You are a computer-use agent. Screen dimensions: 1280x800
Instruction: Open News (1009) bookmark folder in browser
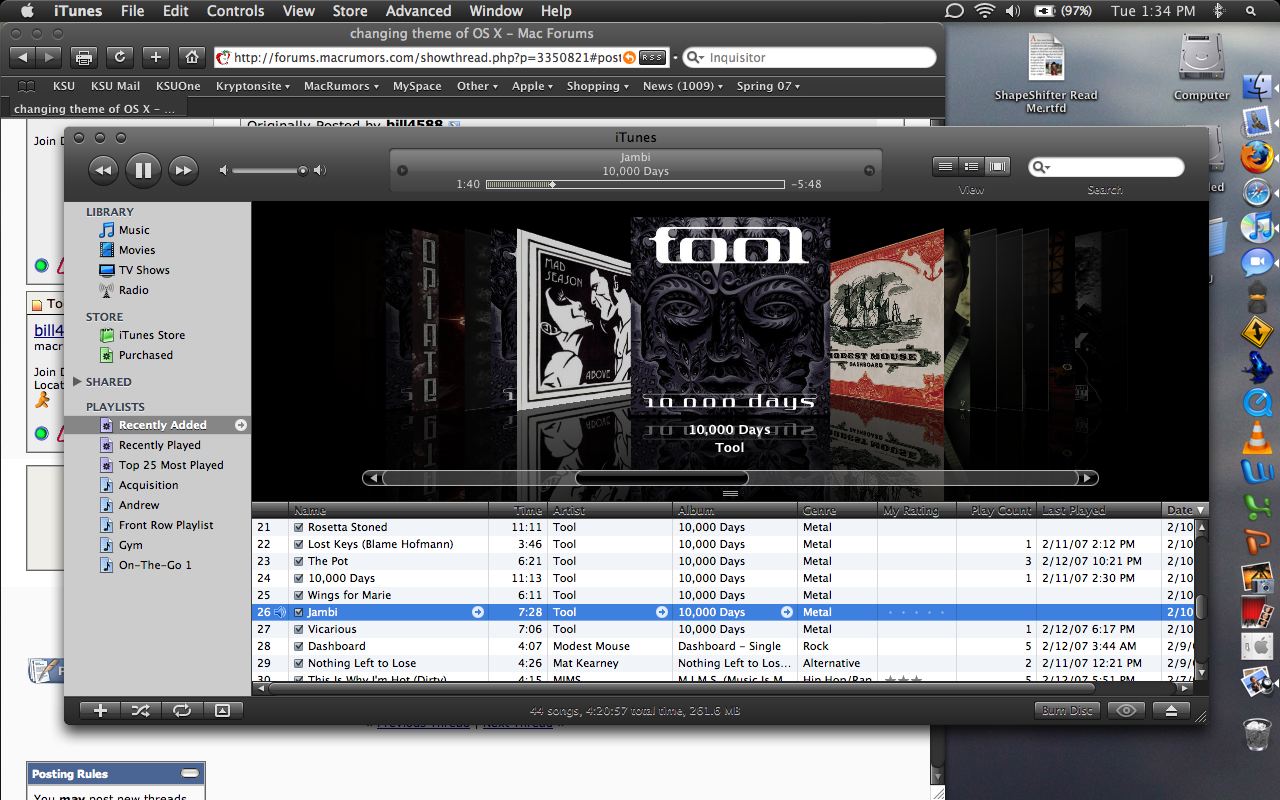683,86
